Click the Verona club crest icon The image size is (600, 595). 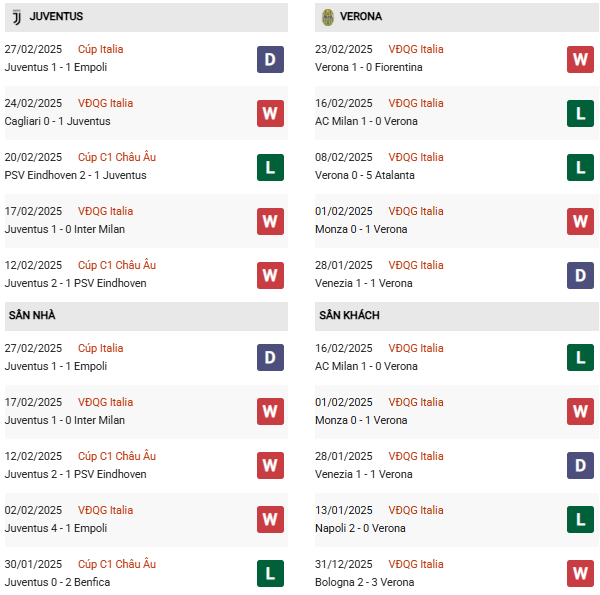(327, 17)
